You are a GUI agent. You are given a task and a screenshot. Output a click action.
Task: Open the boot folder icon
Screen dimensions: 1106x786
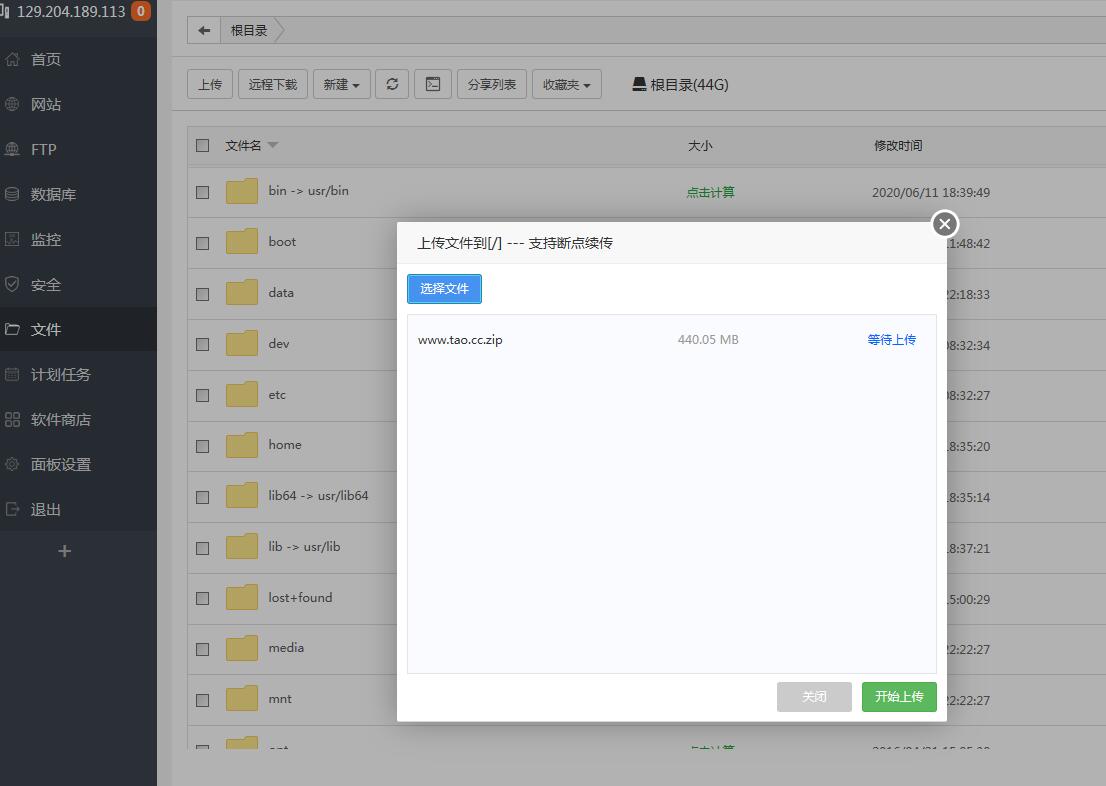(x=242, y=242)
